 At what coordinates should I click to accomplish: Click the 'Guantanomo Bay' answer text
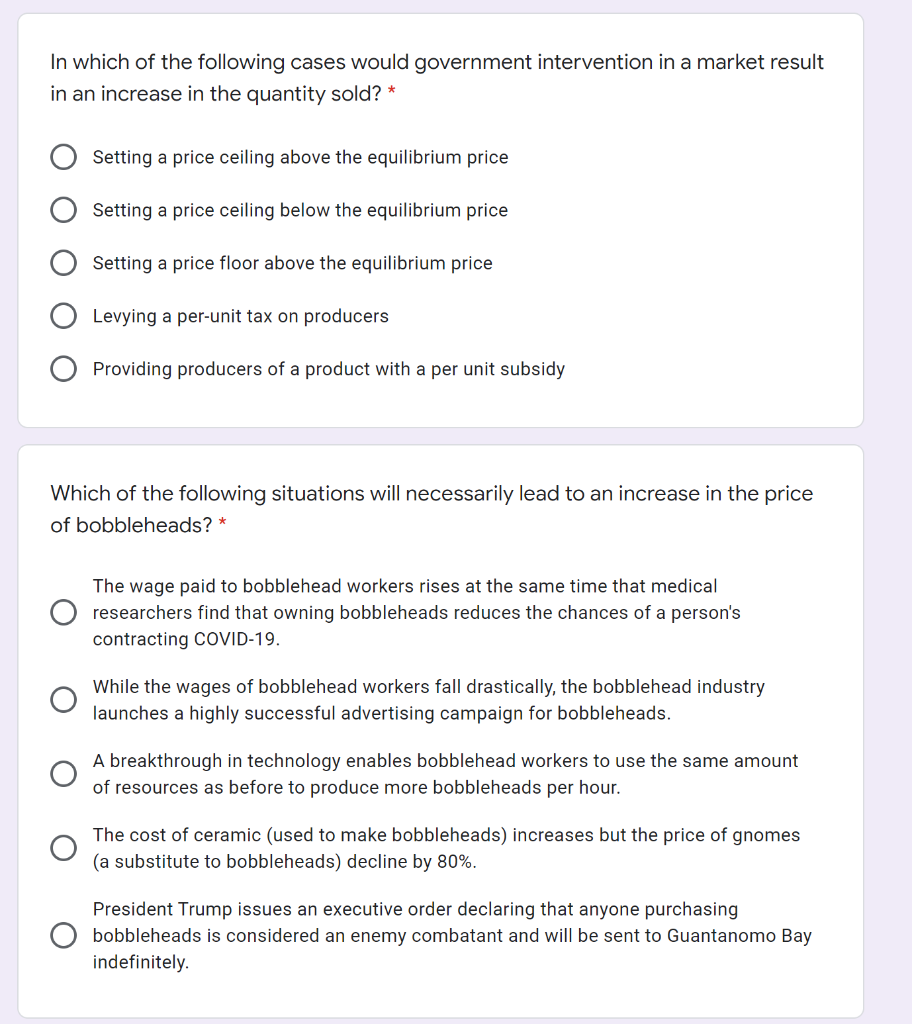pyautogui.click(x=452, y=935)
